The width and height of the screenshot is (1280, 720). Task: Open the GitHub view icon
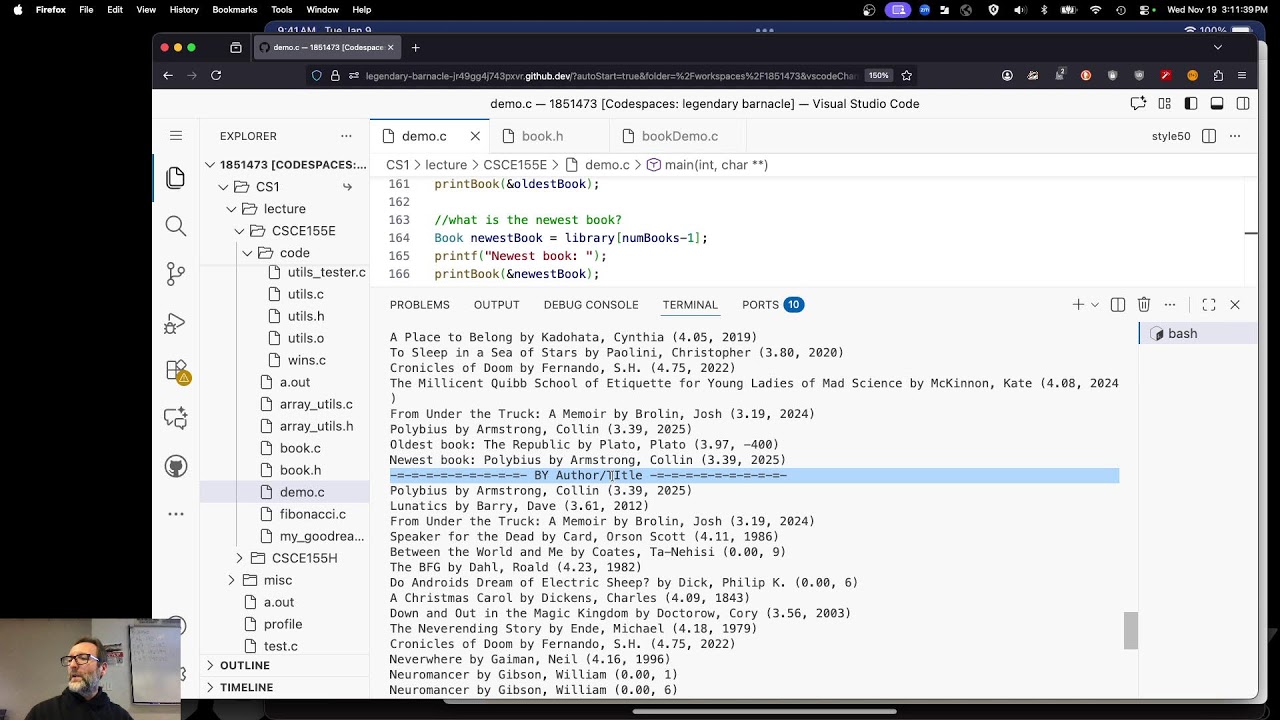[176, 466]
